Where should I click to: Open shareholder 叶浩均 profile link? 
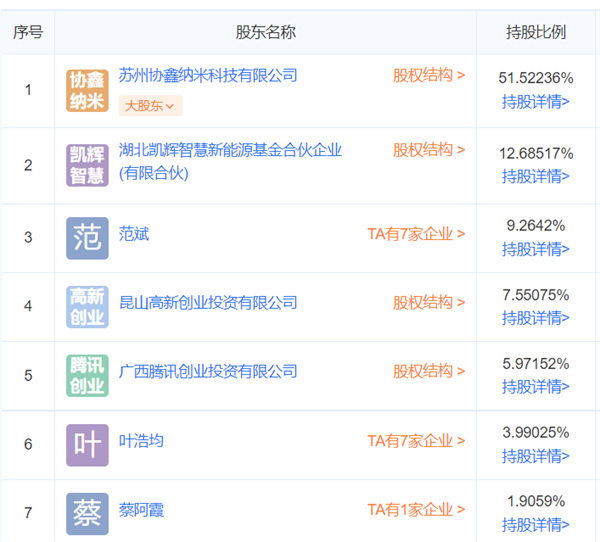pyautogui.click(x=141, y=441)
